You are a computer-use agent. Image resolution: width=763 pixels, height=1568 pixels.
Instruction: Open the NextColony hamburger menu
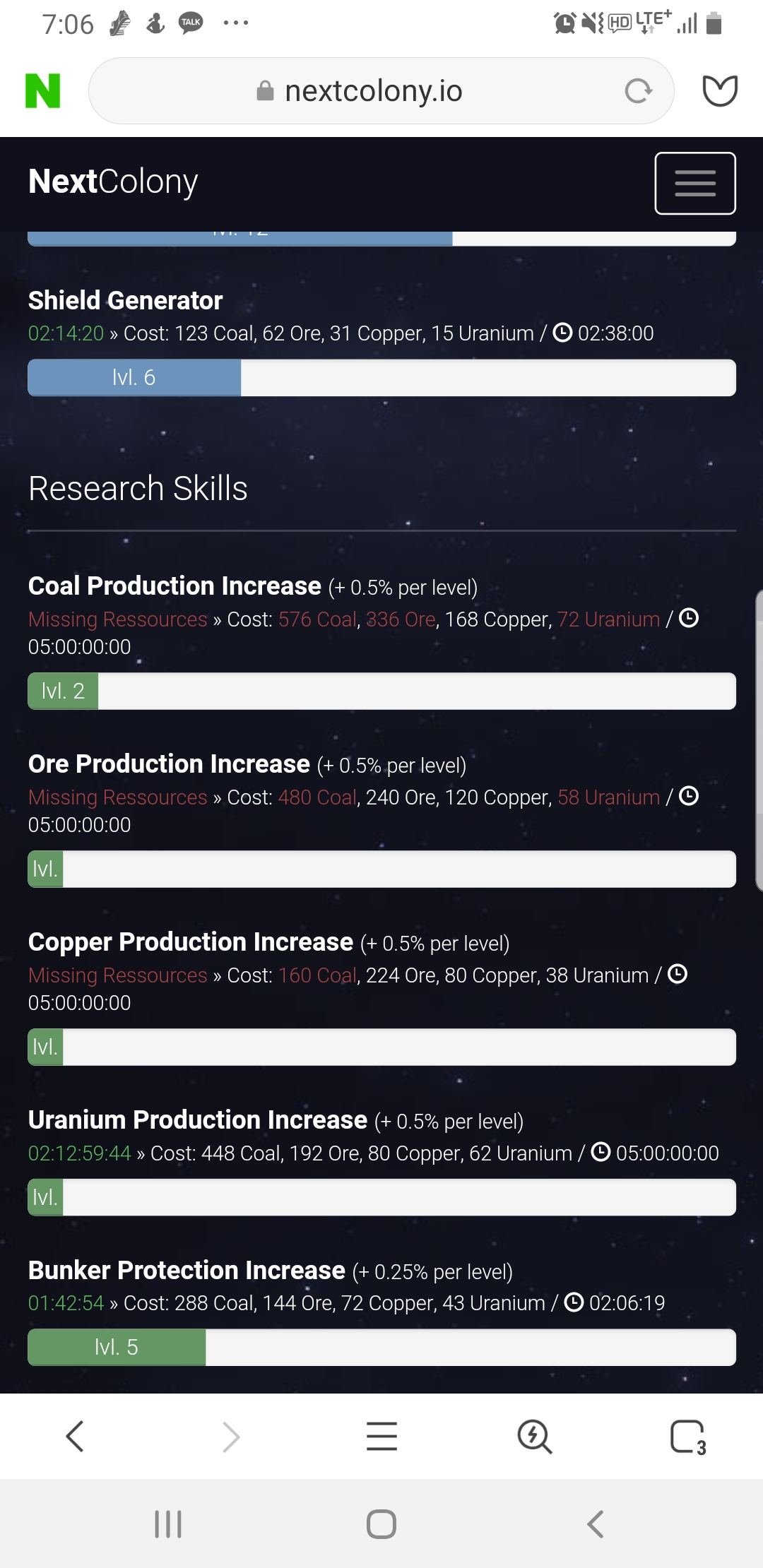(694, 183)
